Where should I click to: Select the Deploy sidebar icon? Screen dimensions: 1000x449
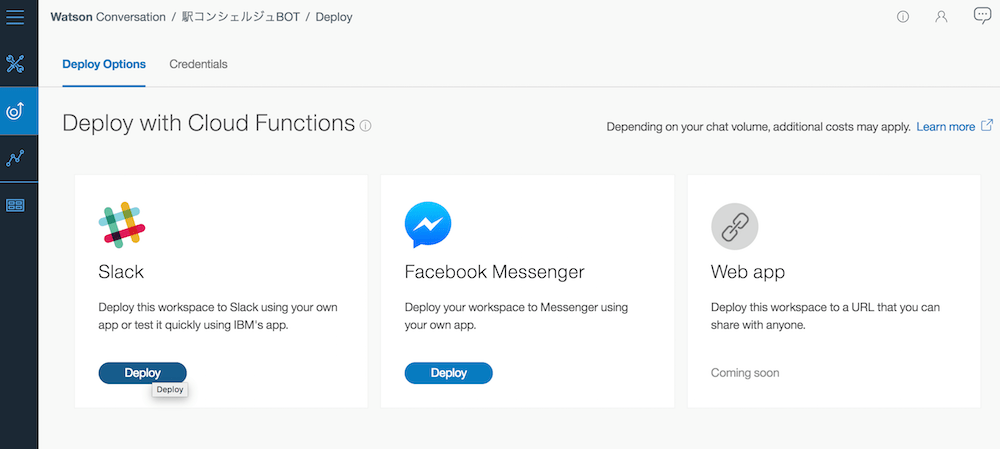pyautogui.click(x=15, y=111)
